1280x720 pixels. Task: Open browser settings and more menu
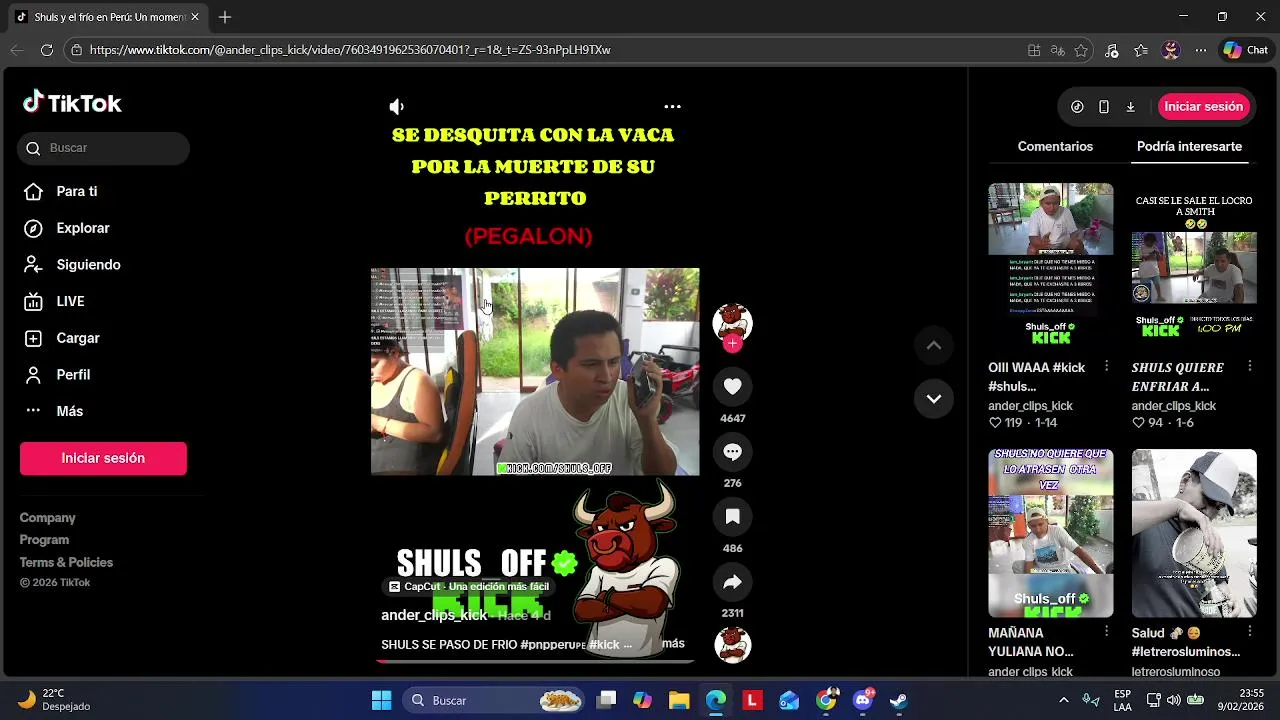pyautogui.click(x=1201, y=50)
